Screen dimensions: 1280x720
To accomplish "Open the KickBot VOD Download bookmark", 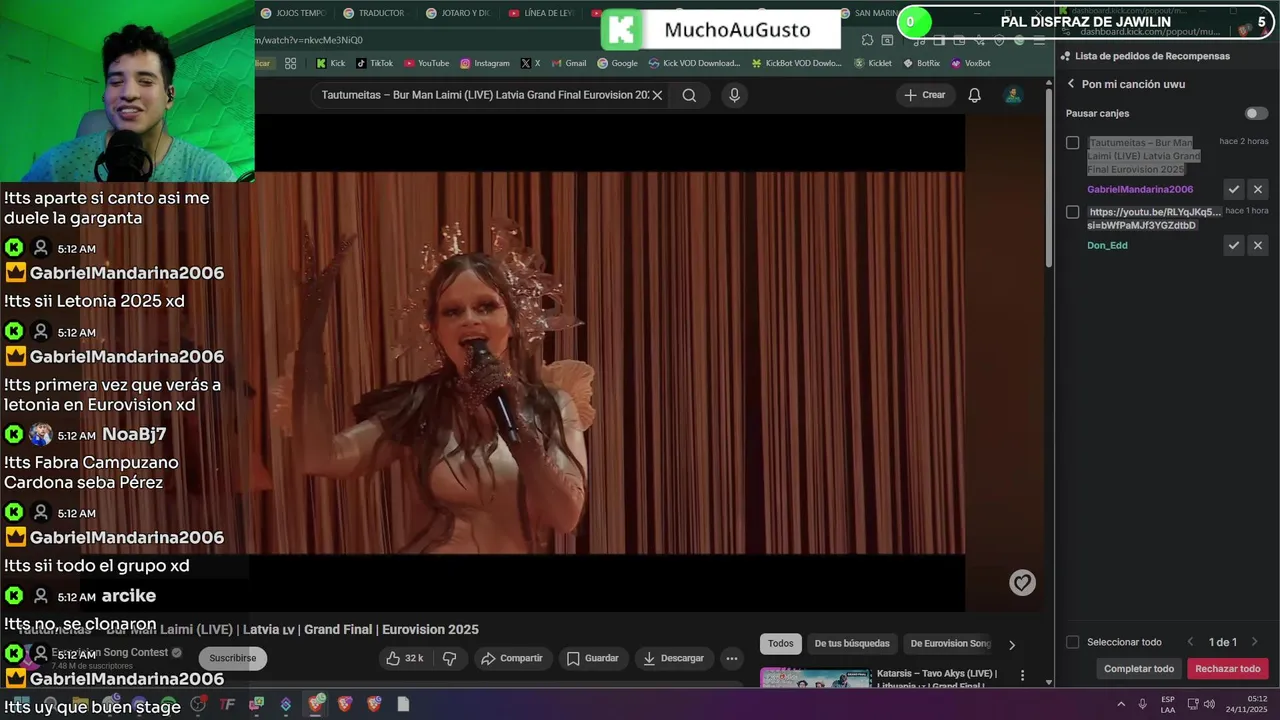I will tap(796, 63).
